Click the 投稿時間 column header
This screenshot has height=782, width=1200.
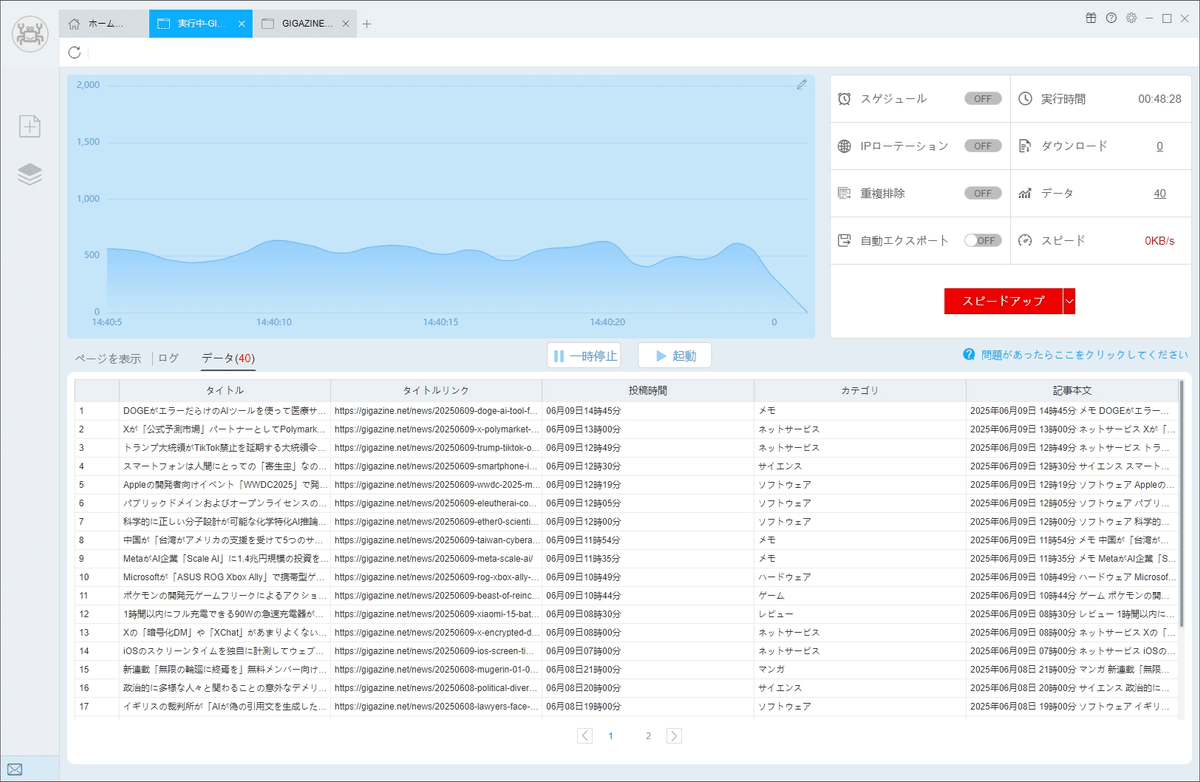pos(648,390)
